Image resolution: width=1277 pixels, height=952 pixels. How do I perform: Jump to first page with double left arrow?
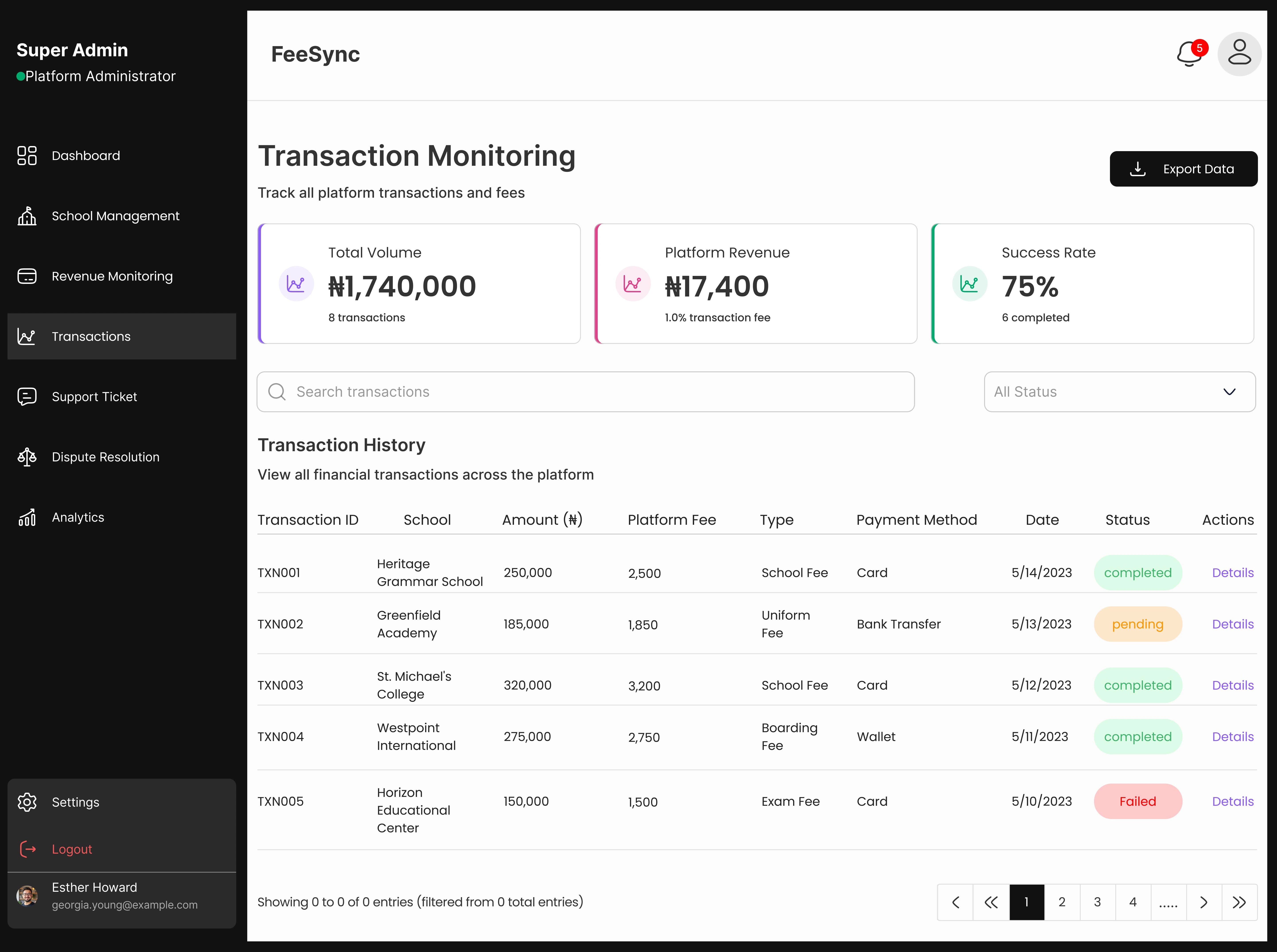[991, 902]
